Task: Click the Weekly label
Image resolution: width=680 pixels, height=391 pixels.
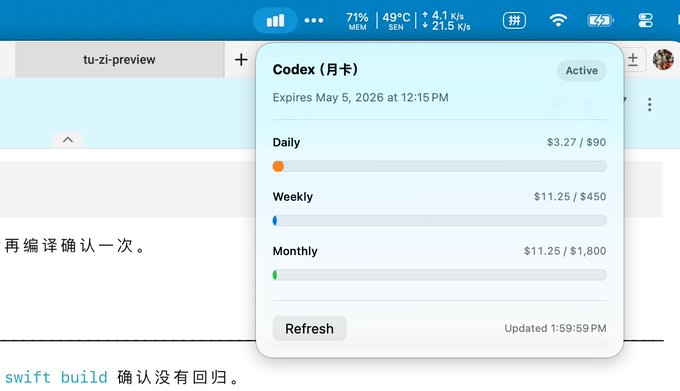Action: click(x=293, y=197)
